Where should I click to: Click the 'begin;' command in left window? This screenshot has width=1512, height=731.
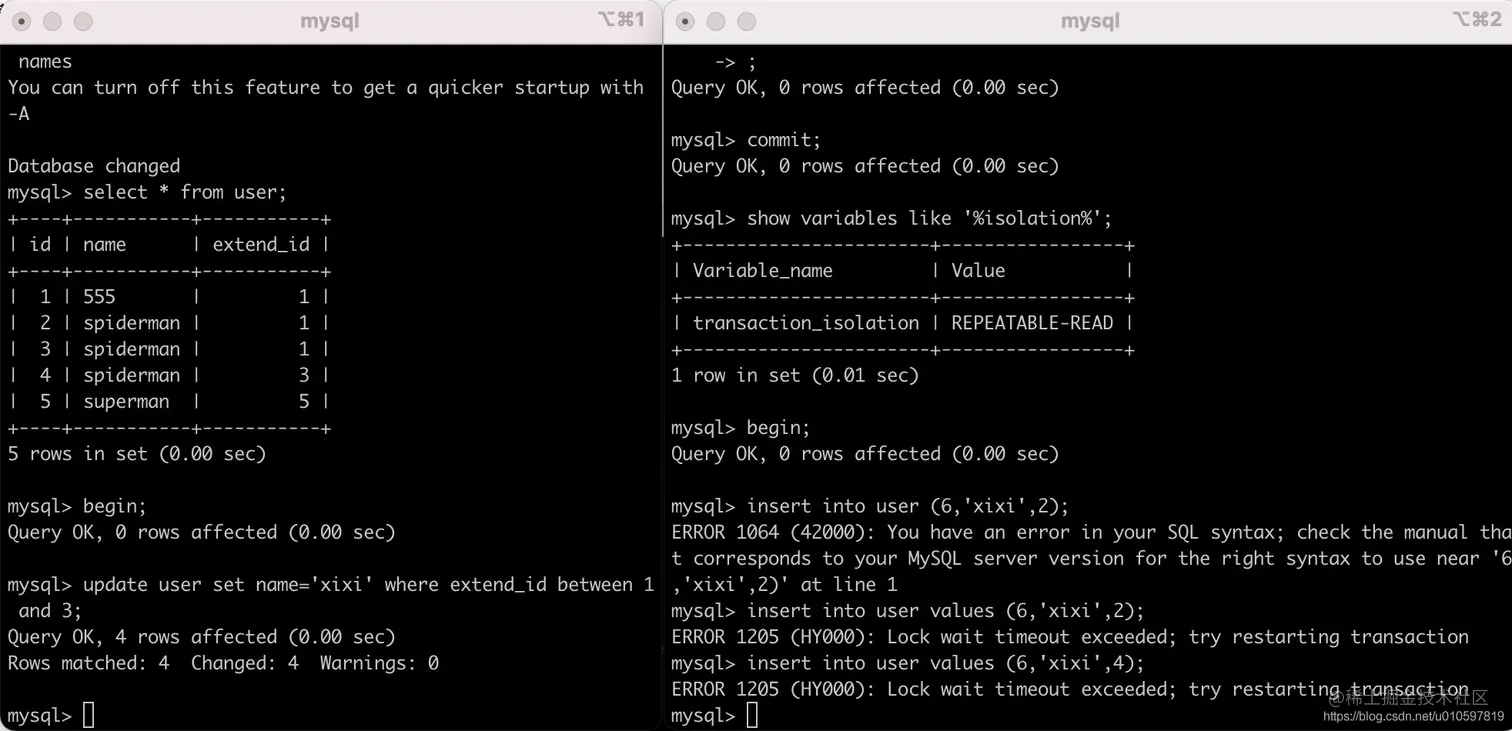pos(115,506)
